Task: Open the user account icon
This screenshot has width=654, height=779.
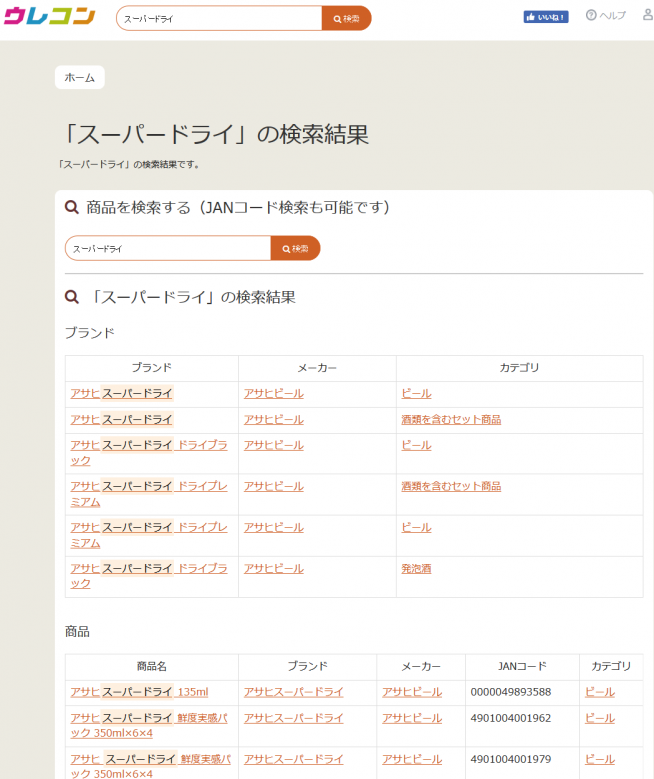Action: point(648,15)
